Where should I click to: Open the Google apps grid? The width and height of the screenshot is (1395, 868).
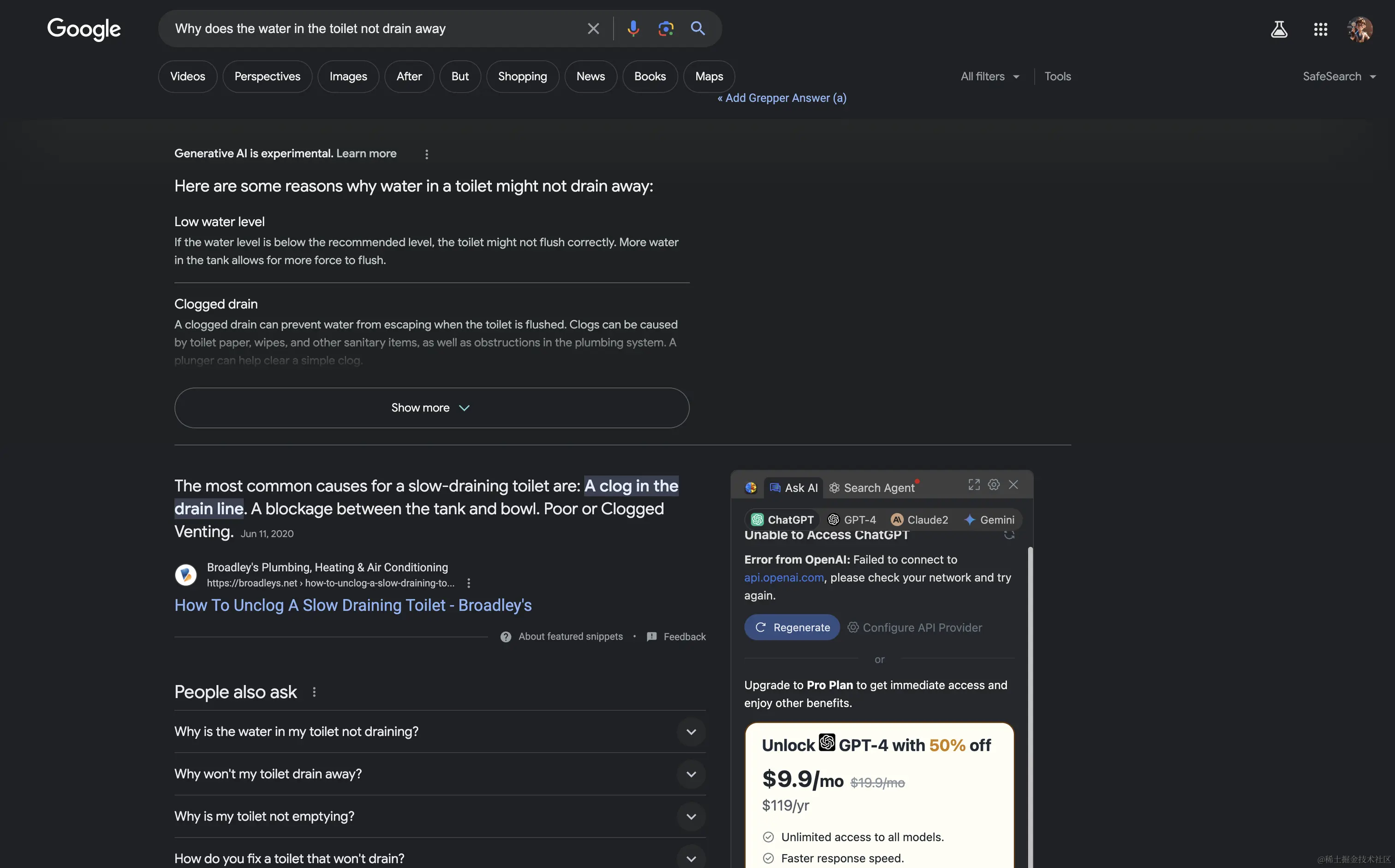tap(1320, 29)
